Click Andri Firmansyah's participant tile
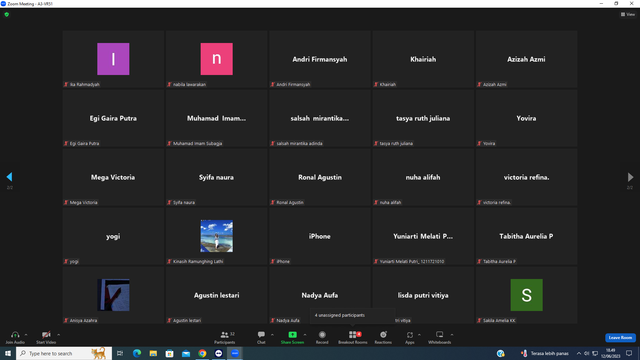 click(320, 59)
